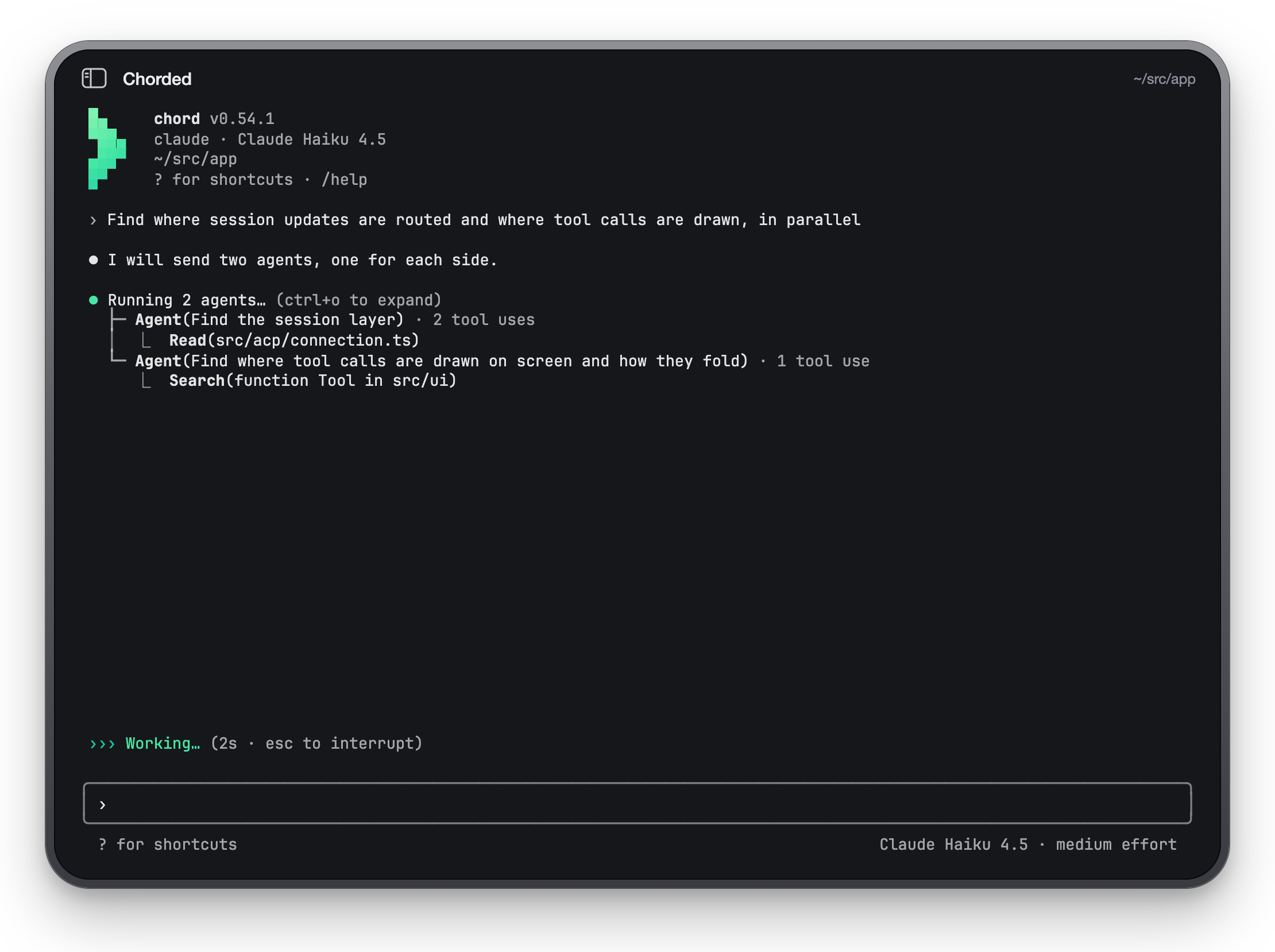Click the white bullet before 'I will send'

[x=94, y=261]
